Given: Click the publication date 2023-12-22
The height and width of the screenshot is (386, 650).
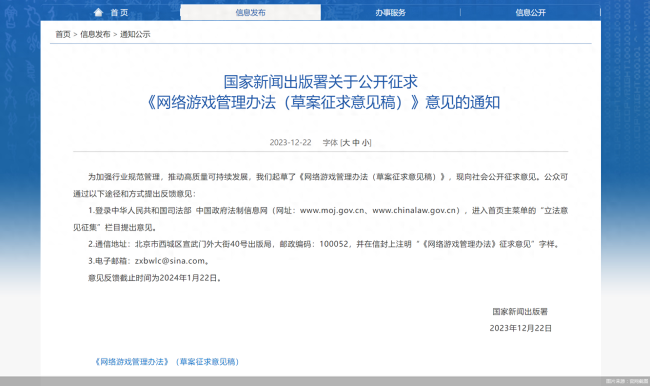Looking at the screenshot, I should (x=290, y=143).
